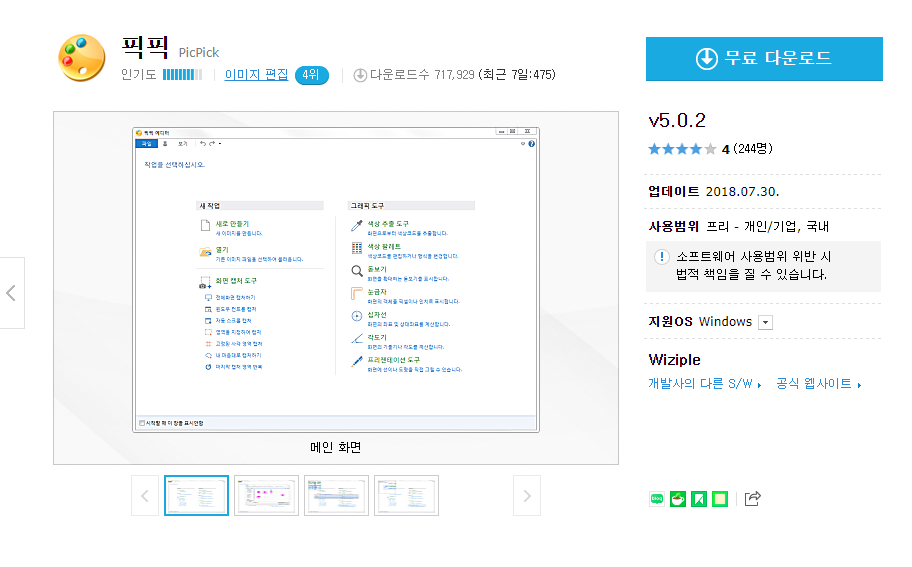This screenshot has height=567, width=912.
Task: Click the external share arrow icon
Action: 752,498
